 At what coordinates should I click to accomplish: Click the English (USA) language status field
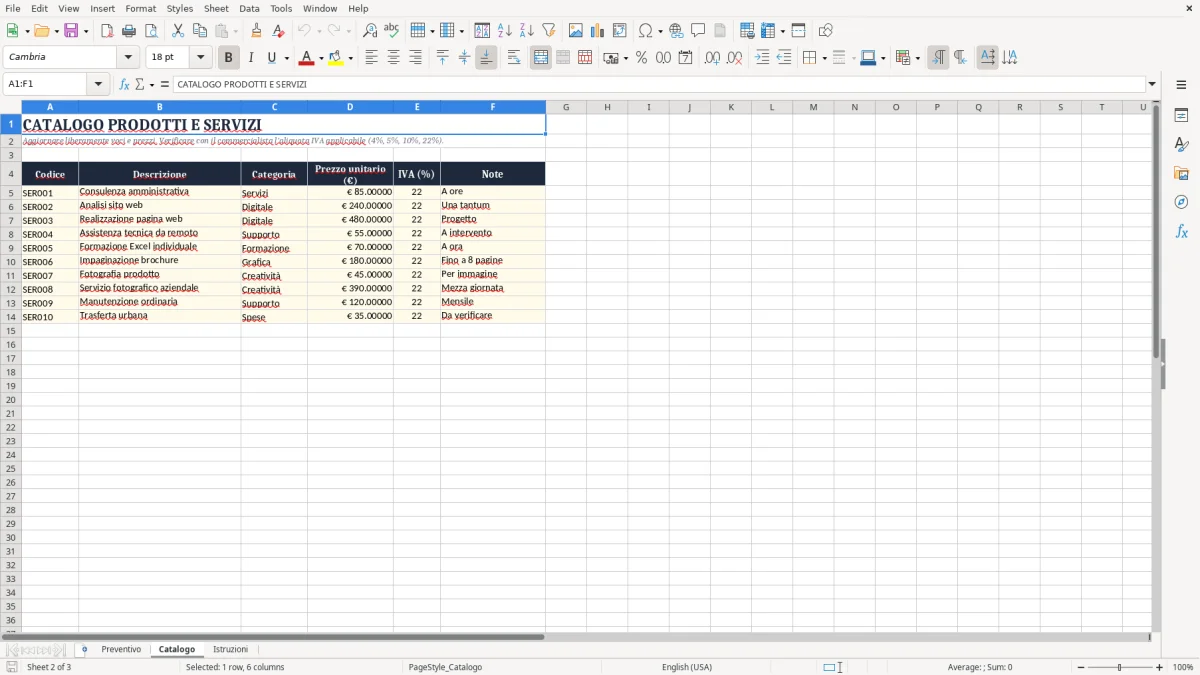tap(687, 667)
